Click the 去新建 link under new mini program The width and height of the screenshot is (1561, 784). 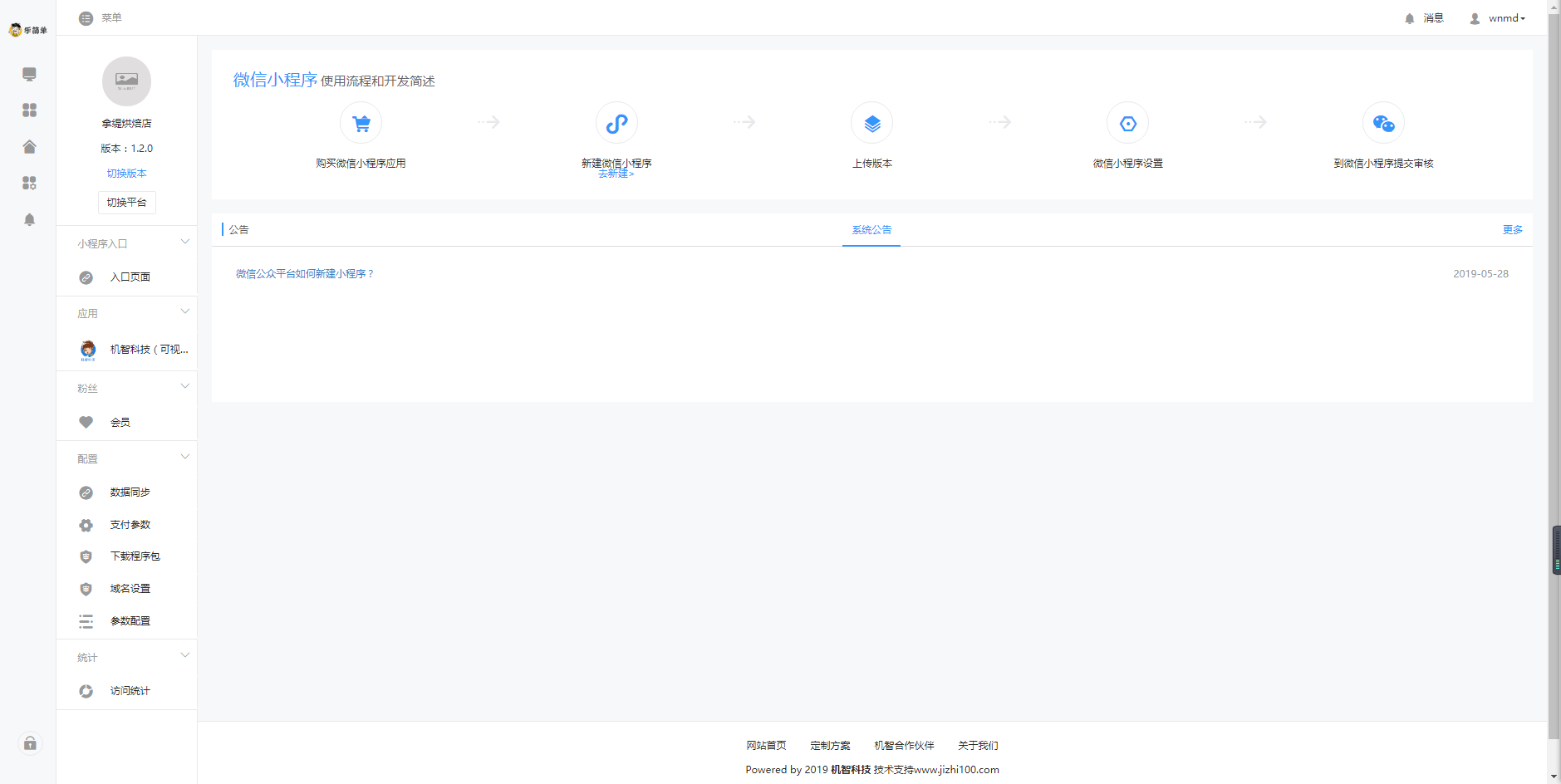616,174
